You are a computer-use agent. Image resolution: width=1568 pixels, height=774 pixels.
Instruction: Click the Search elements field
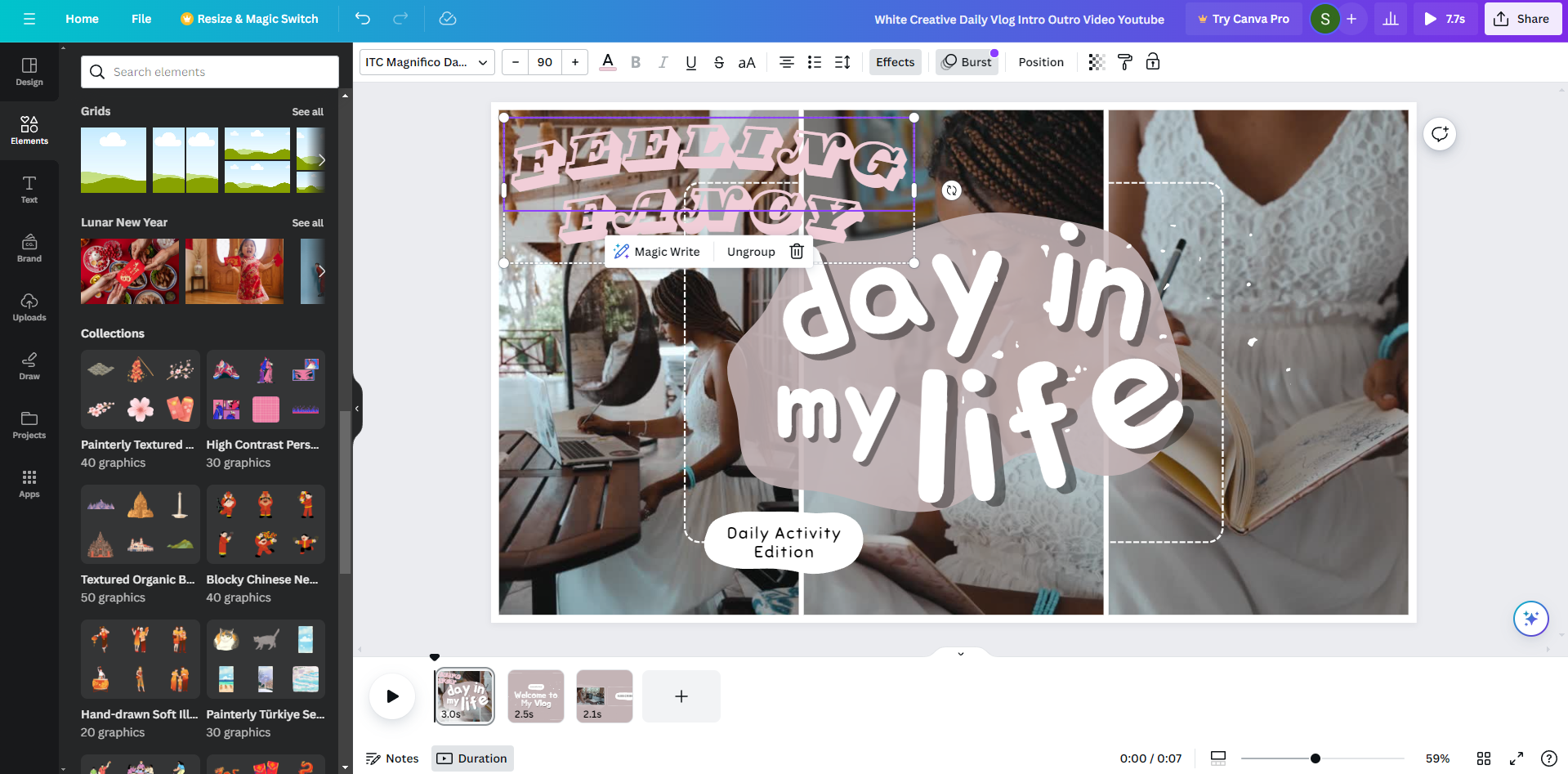[210, 72]
